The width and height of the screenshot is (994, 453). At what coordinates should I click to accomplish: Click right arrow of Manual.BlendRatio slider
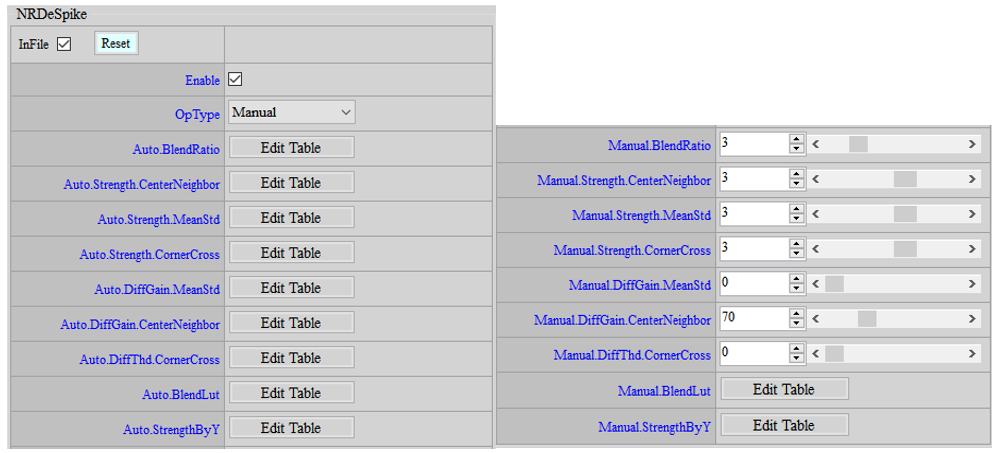click(972, 144)
